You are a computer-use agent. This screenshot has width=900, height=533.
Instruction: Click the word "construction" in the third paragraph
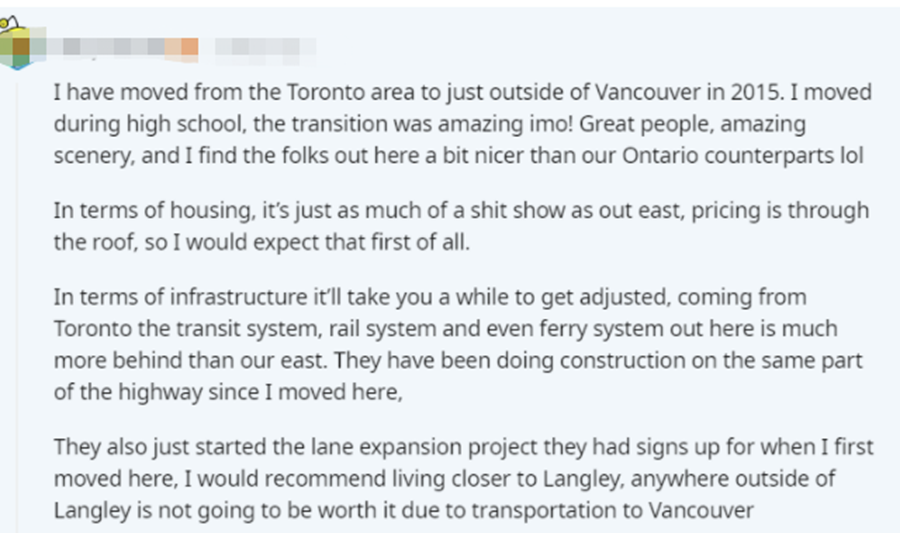point(622,361)
